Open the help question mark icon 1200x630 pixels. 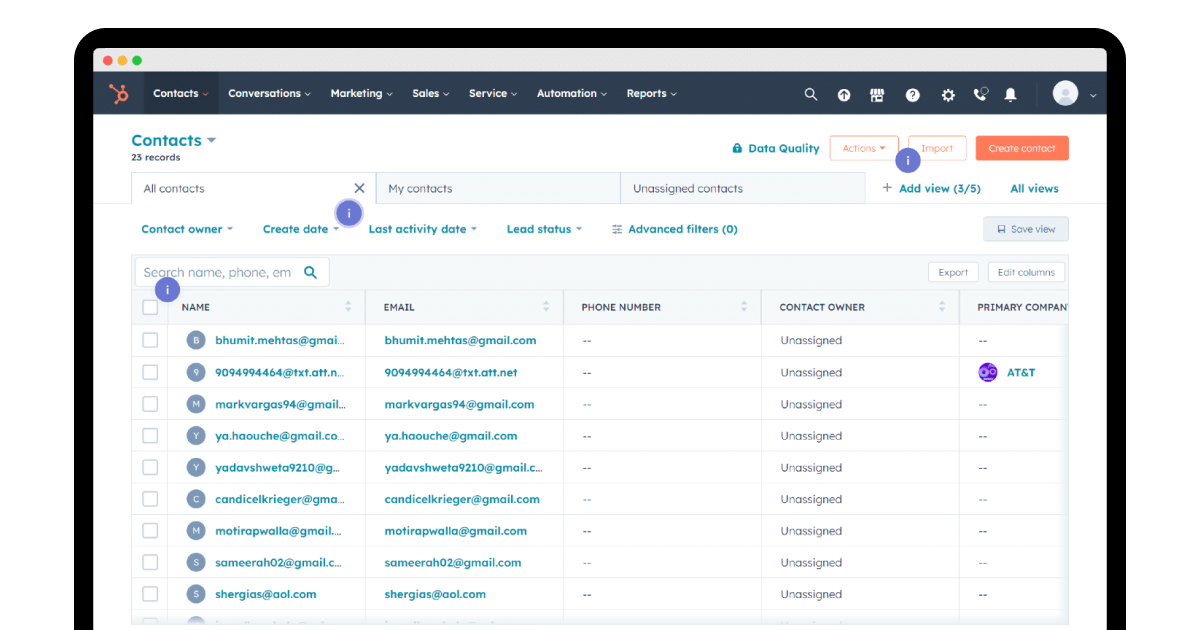(x=912, y=93)
